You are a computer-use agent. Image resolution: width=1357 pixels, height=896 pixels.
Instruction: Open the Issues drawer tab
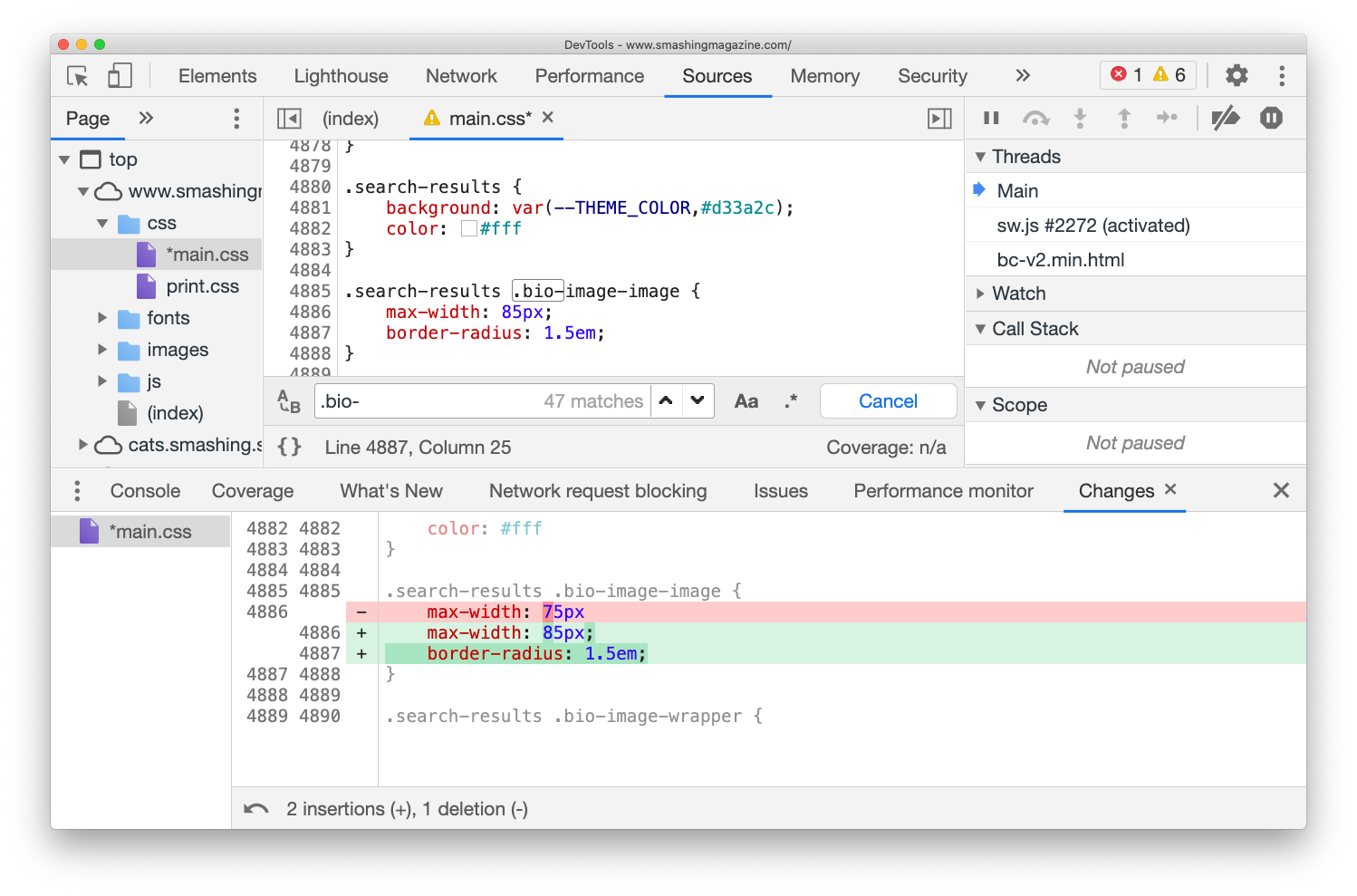coord(781,490)
